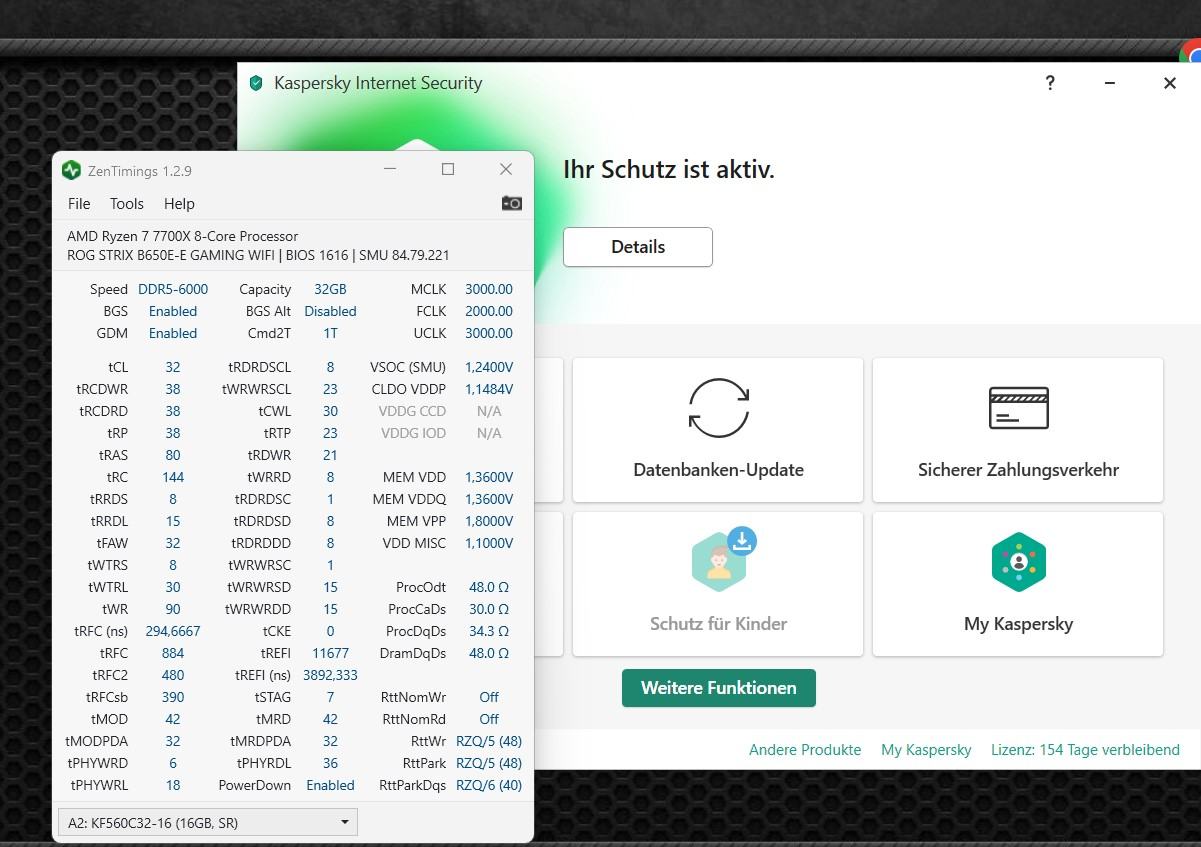Maximize the ZenTimings window
1201x847 pixels.
coord(448,170)
